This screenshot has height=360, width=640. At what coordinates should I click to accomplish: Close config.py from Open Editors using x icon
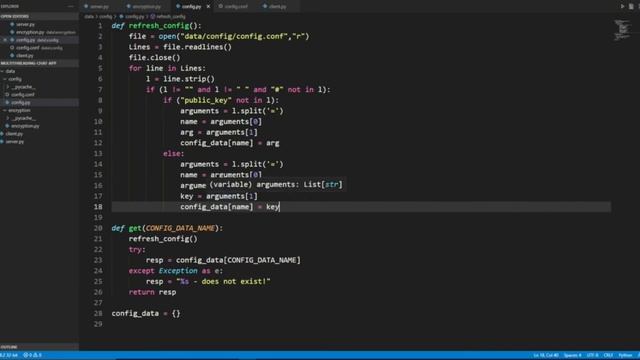pos(5,40)
